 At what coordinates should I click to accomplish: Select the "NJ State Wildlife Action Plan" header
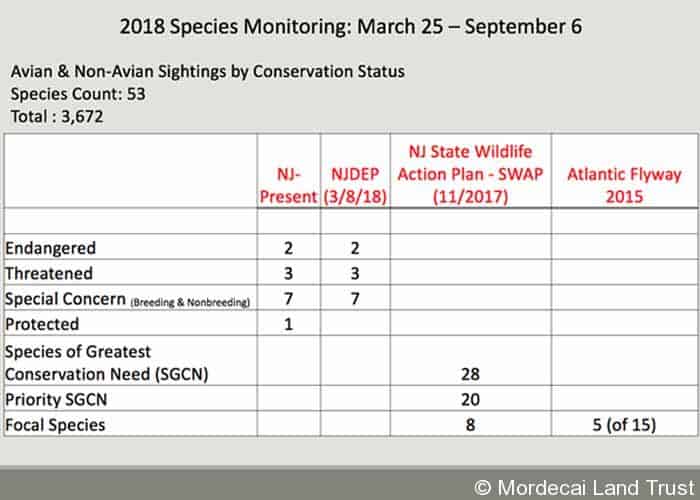tap(470, 174)
